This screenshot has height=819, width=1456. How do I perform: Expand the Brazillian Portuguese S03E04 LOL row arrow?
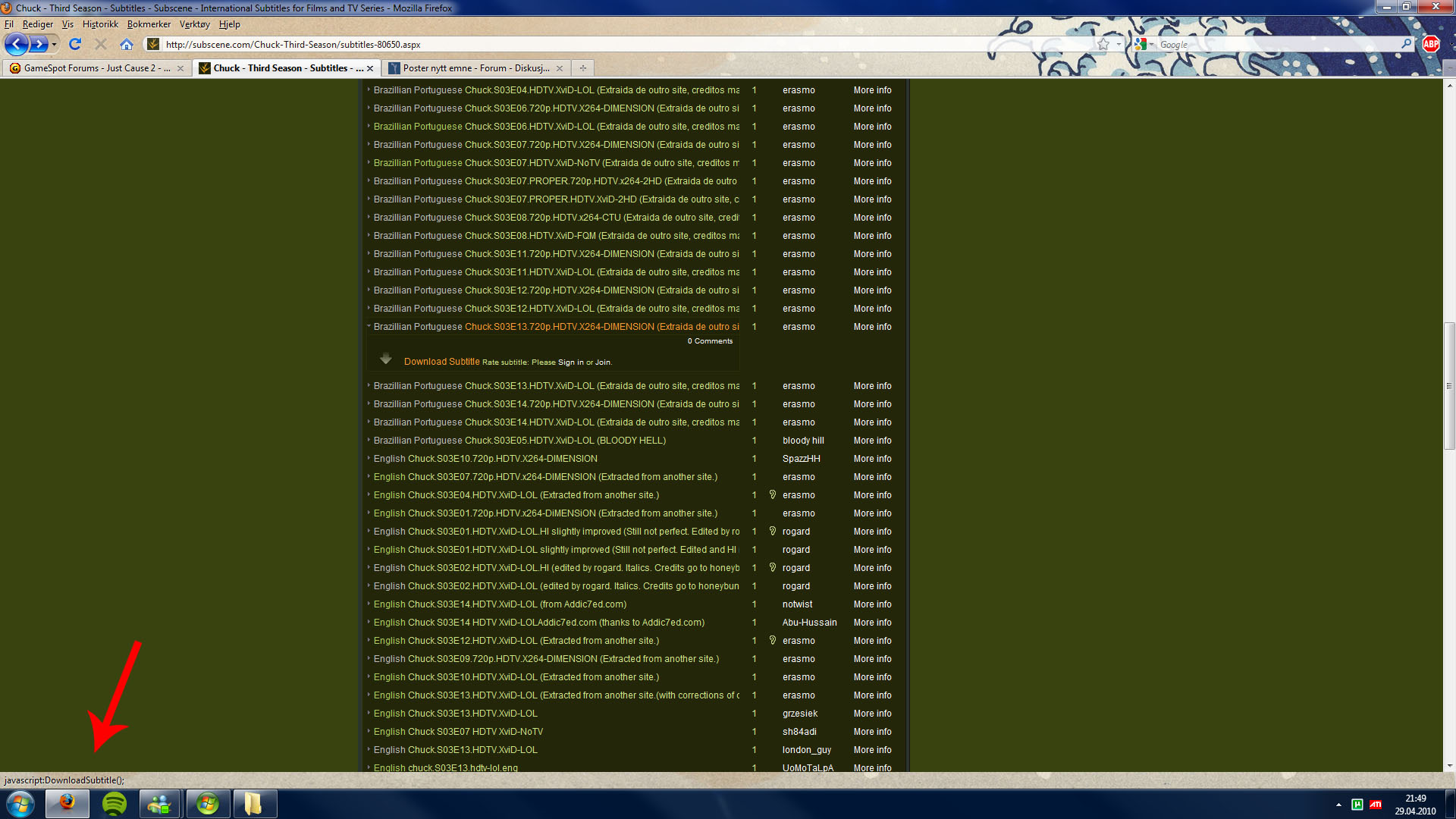point(369,89)
